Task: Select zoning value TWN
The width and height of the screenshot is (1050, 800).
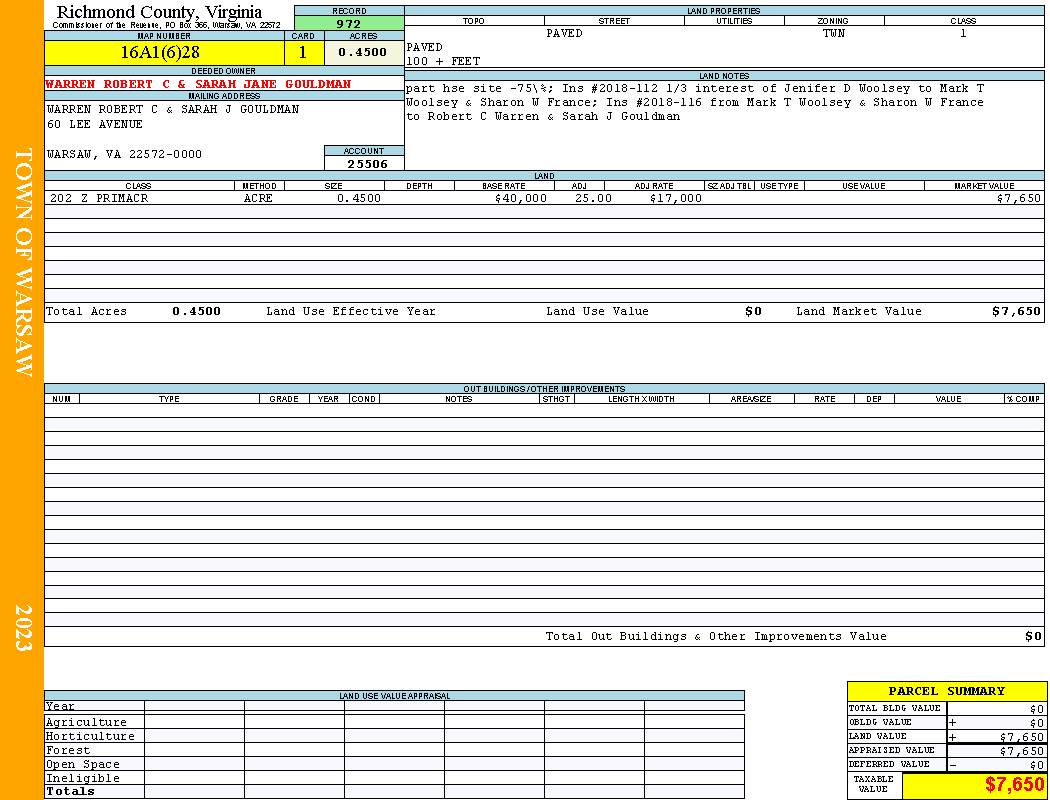Action: [834, 33]
